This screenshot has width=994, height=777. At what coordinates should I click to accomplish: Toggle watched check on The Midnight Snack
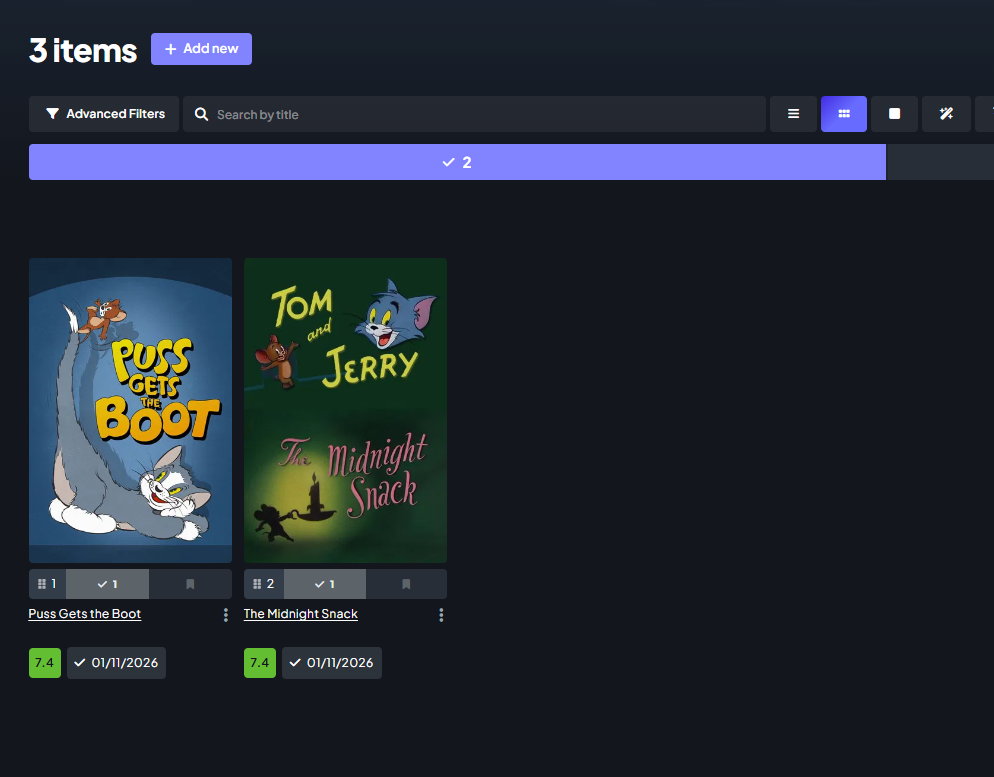[x=325, y=584]
